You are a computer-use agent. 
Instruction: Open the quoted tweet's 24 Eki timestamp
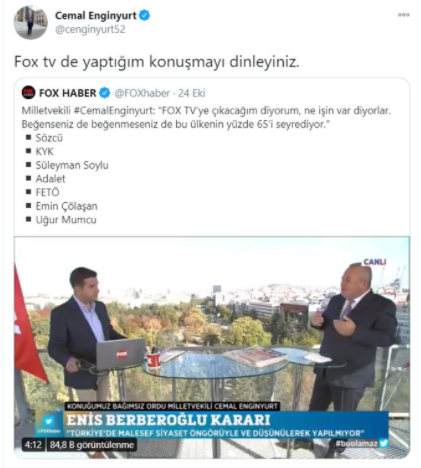point(192,93)
